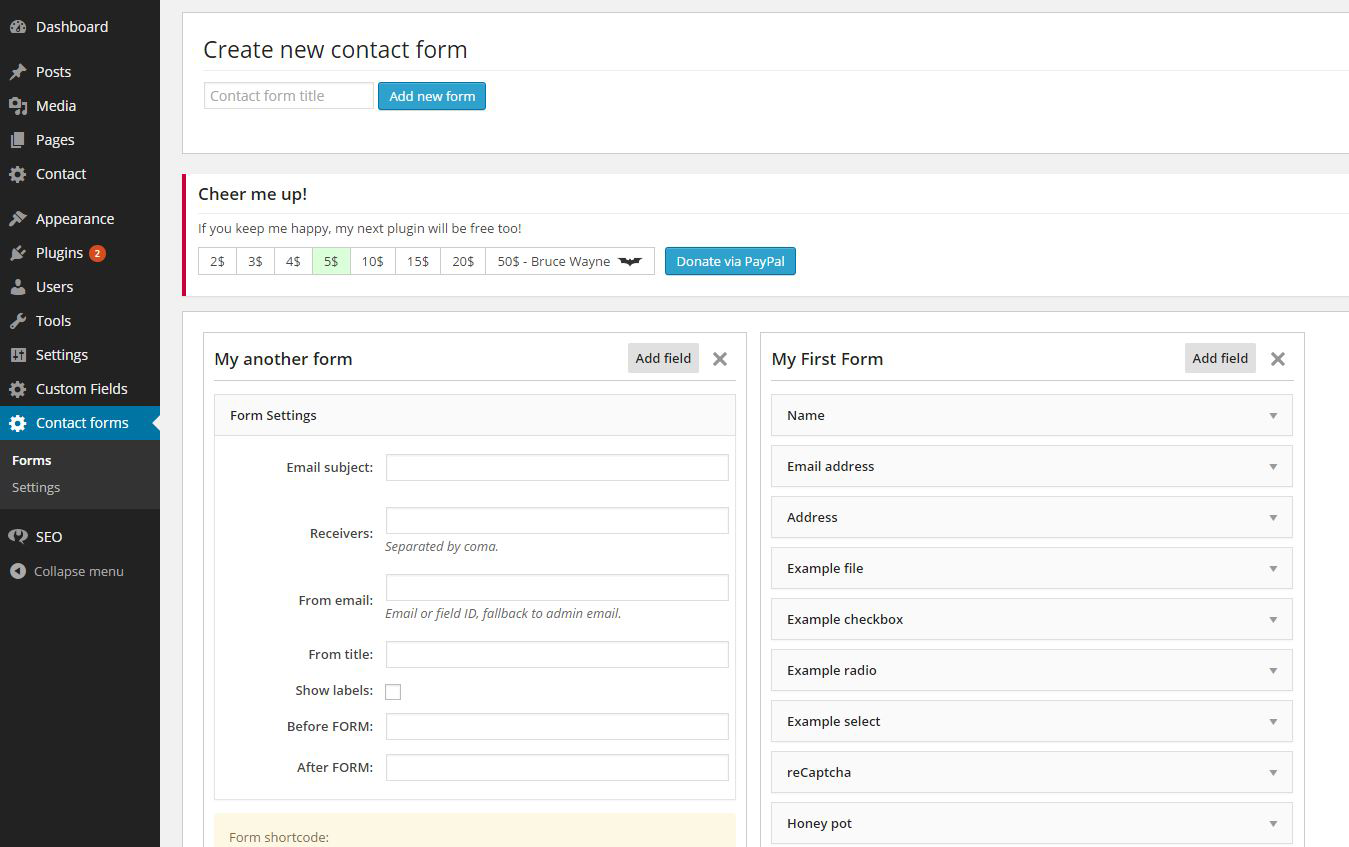Delete My First Form with X icon
The image size is (1349, 847).
1277,359
